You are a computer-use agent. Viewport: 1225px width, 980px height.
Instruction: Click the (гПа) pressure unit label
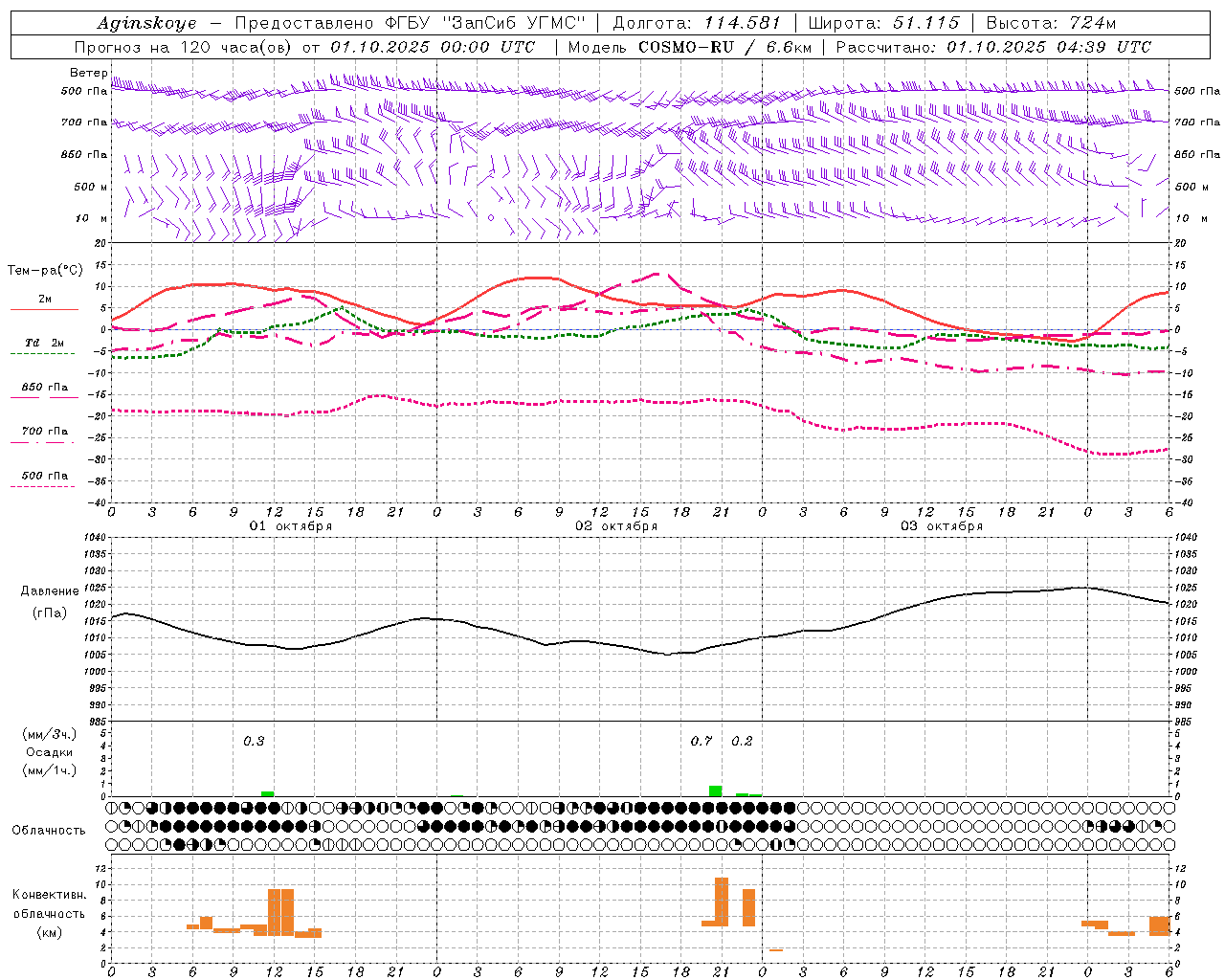pyautogui.click(x=49, y=613)
